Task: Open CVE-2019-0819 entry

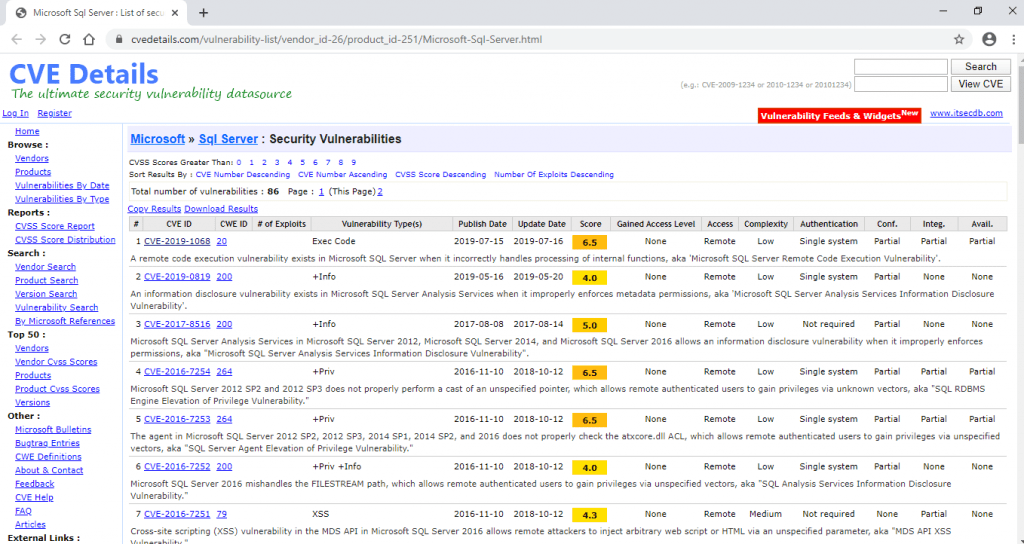Action: [x=177, y=277]
